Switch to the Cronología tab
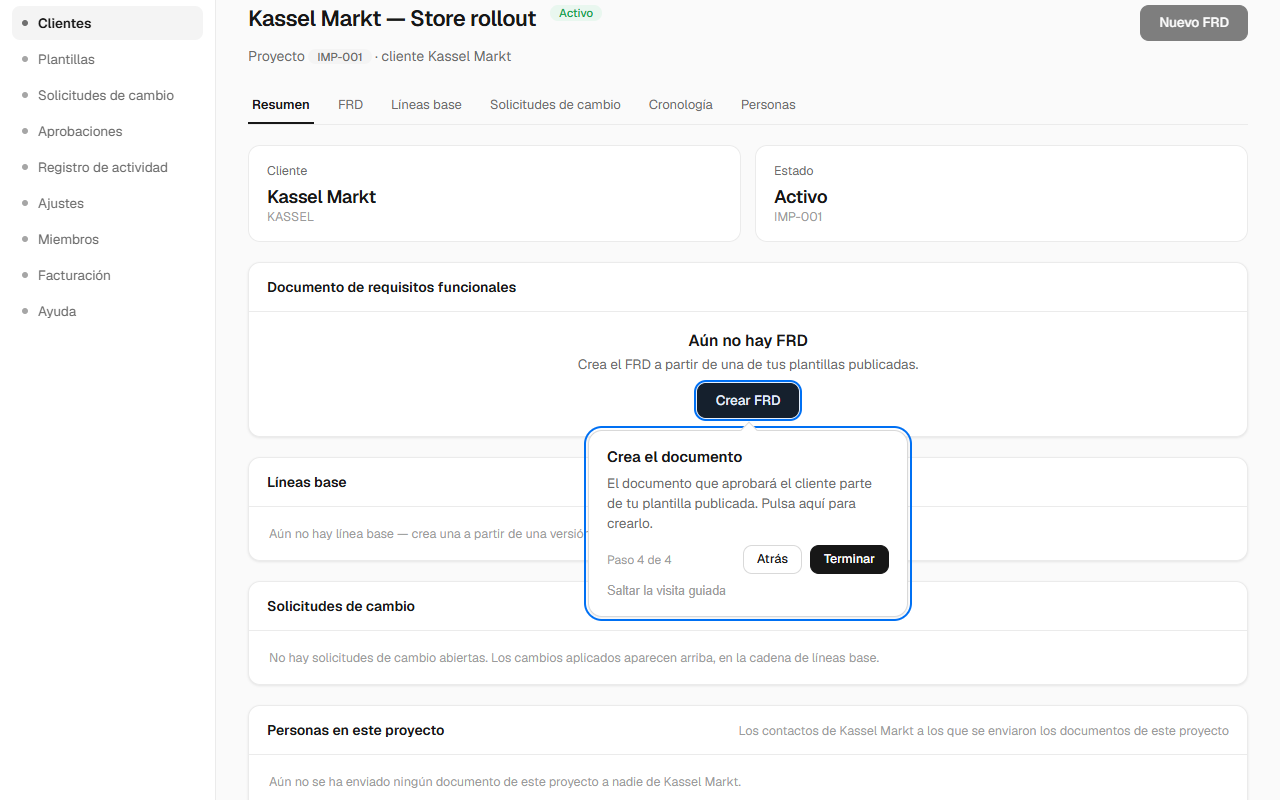 (681, 104)
